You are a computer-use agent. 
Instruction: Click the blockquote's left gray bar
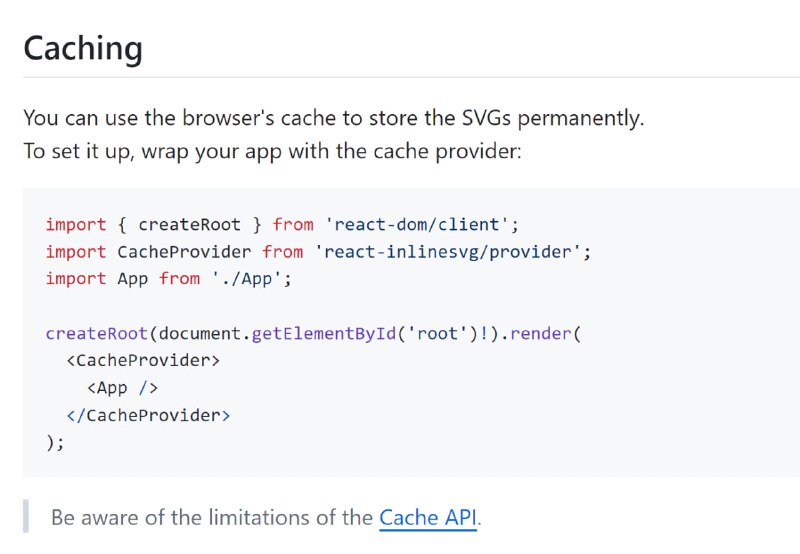26,516
